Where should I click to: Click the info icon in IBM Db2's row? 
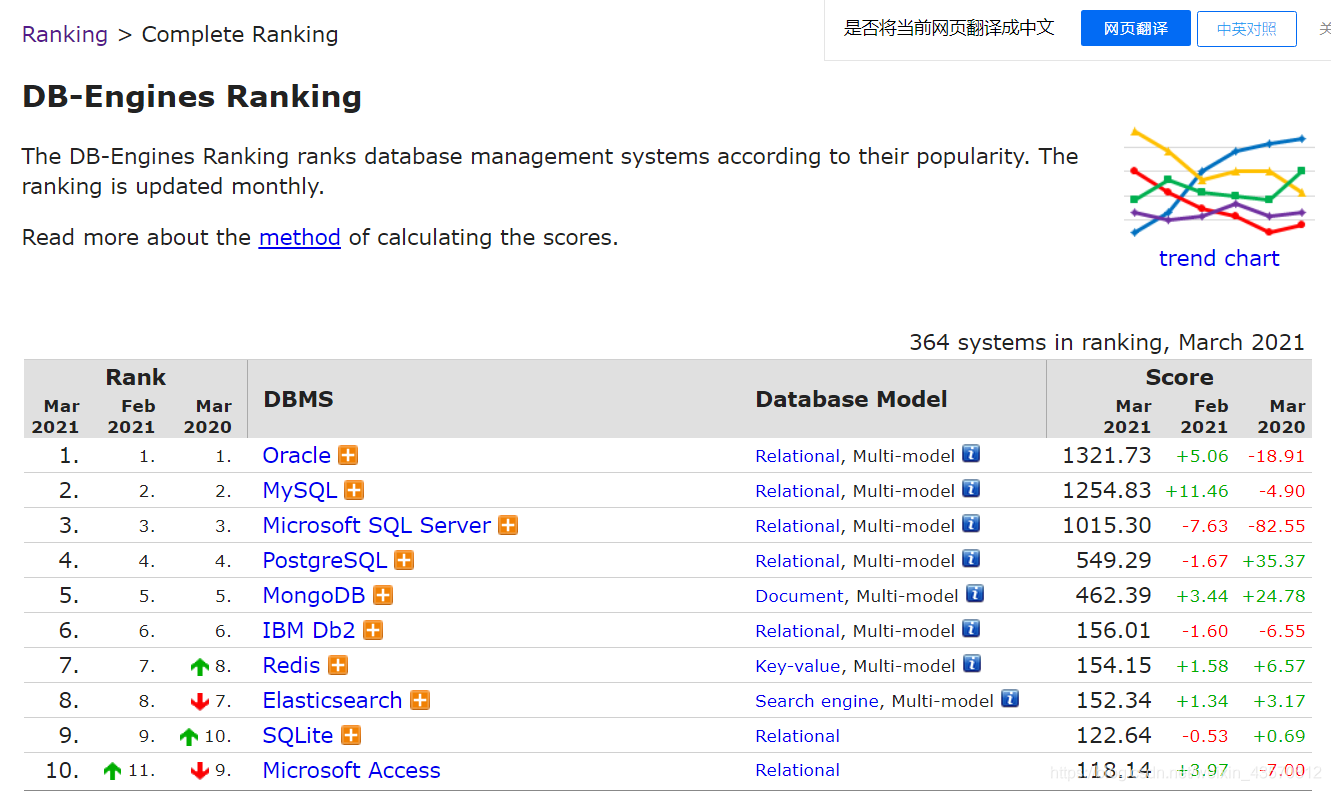pyautogui.click(x=971, y=629)
